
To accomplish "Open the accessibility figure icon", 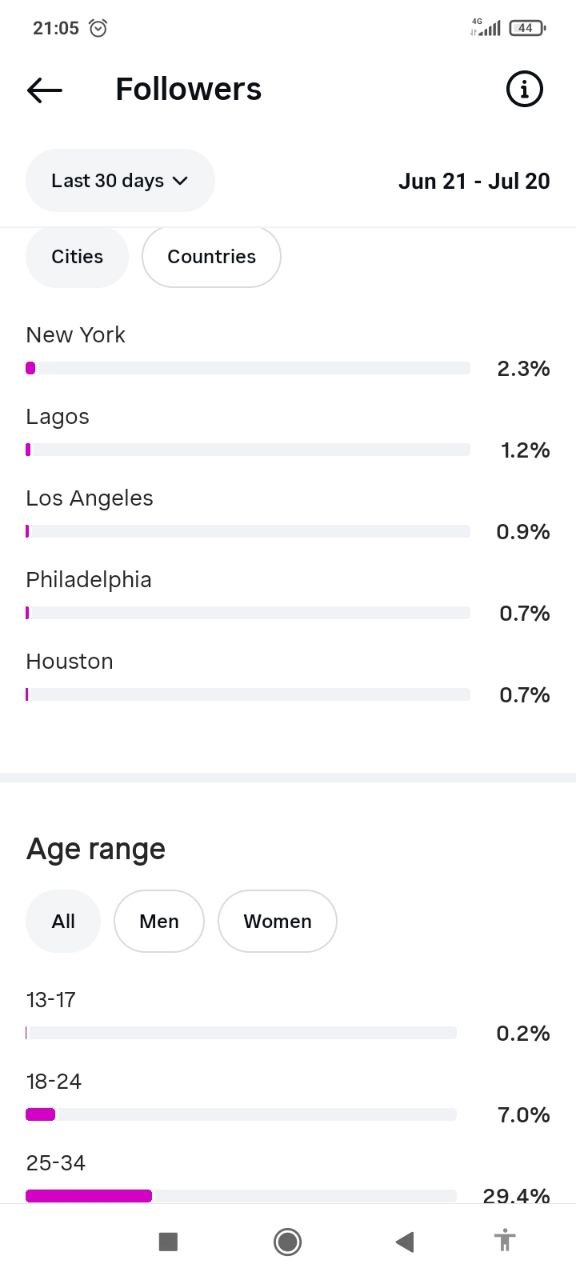I will (x=505, y=1241).
